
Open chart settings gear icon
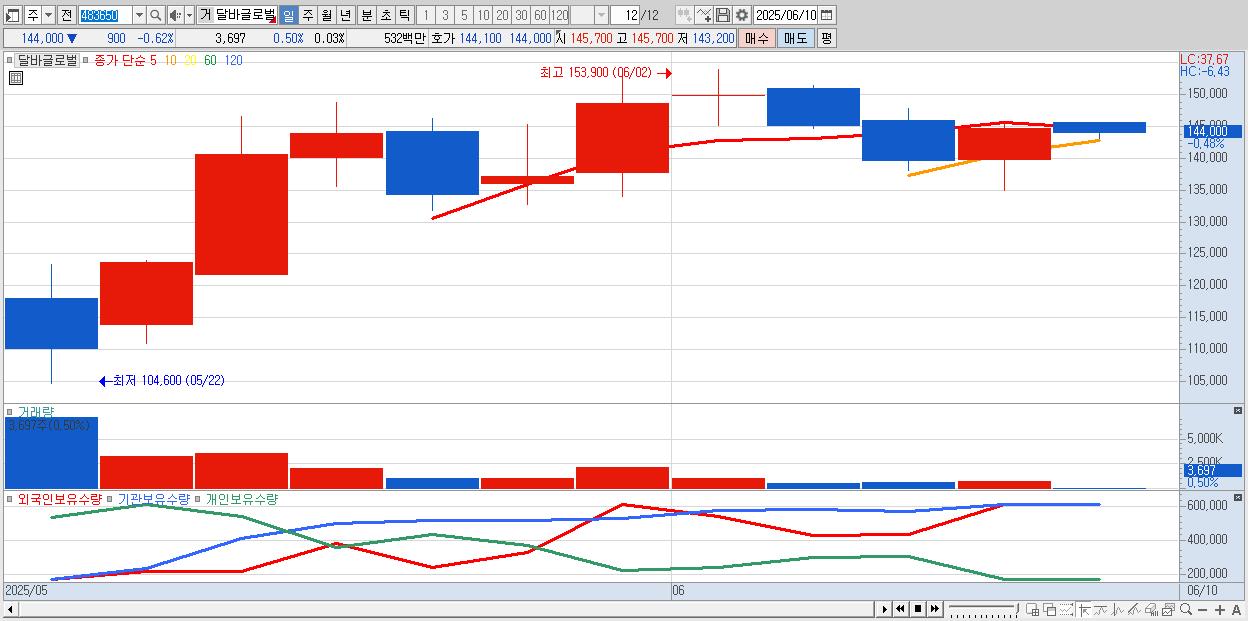742,15
